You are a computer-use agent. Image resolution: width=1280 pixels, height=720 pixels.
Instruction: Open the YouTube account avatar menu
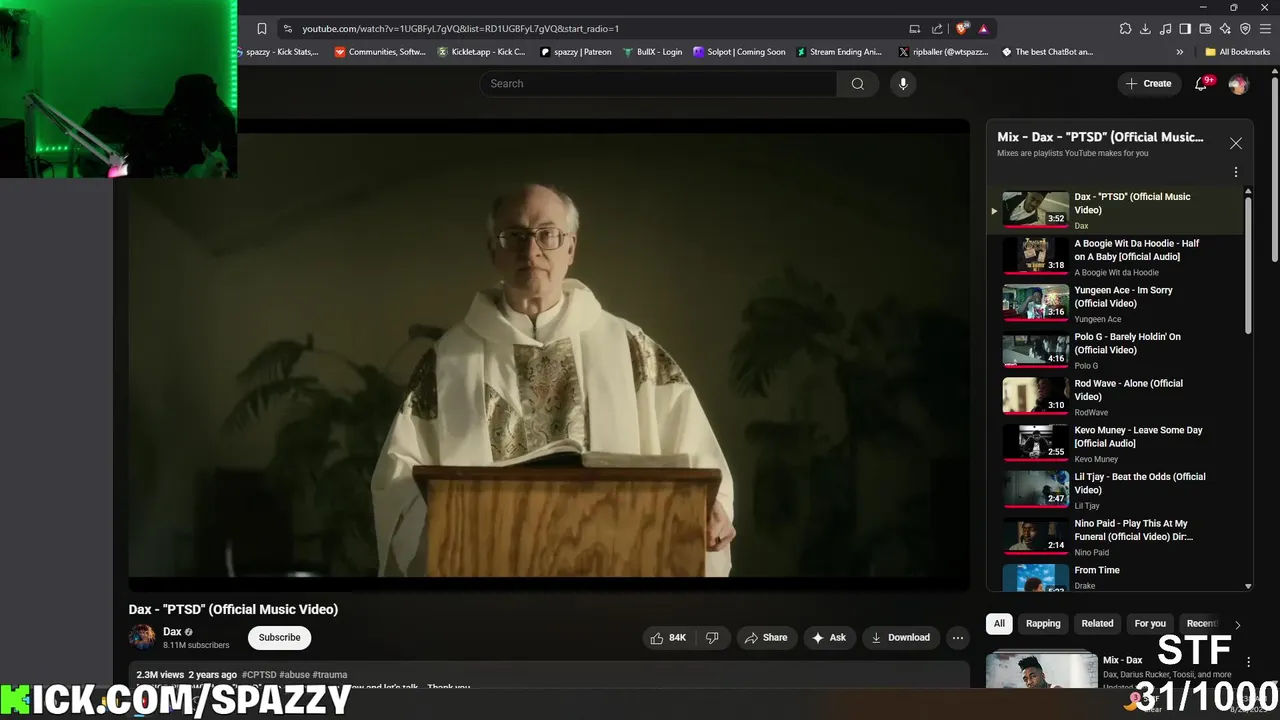(1238, 84)
